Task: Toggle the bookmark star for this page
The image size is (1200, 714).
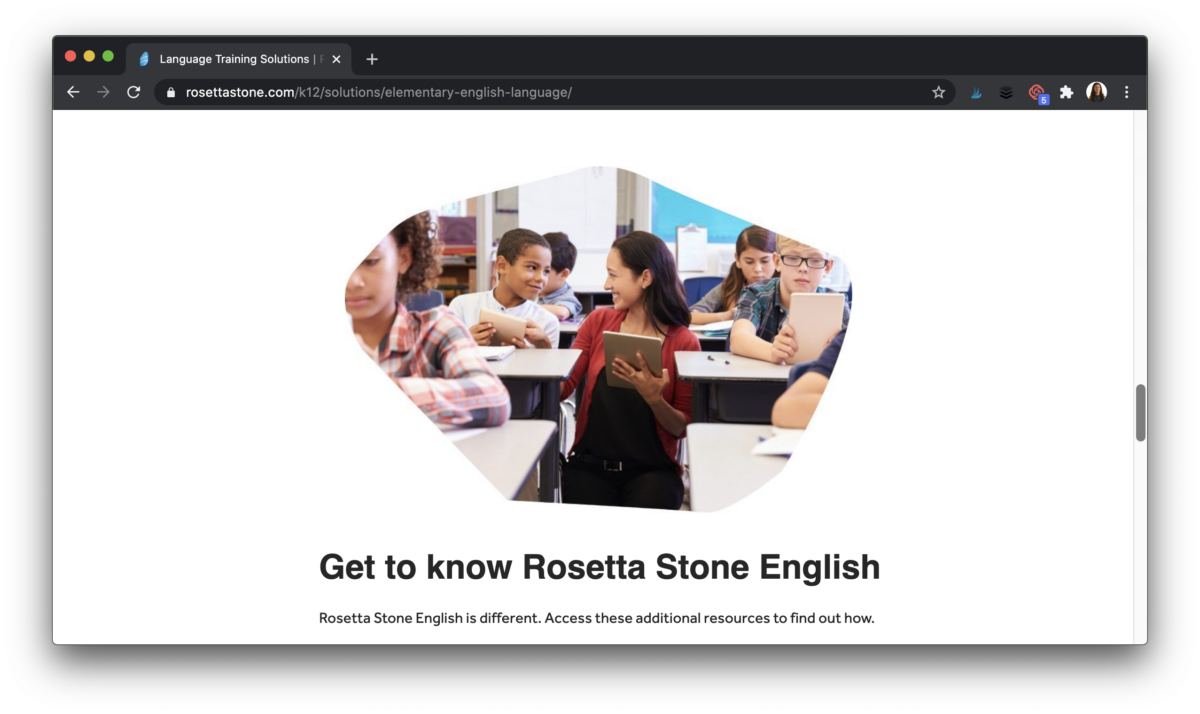Action: click(x=938, y=92)
